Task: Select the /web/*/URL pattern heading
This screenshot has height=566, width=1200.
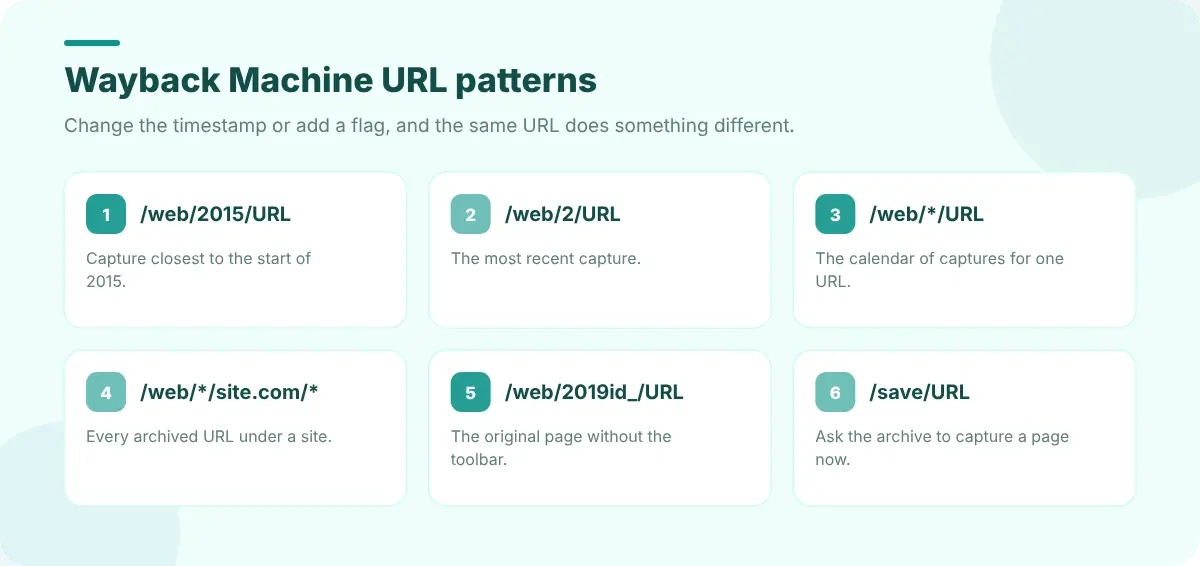Action: (927, 214)
